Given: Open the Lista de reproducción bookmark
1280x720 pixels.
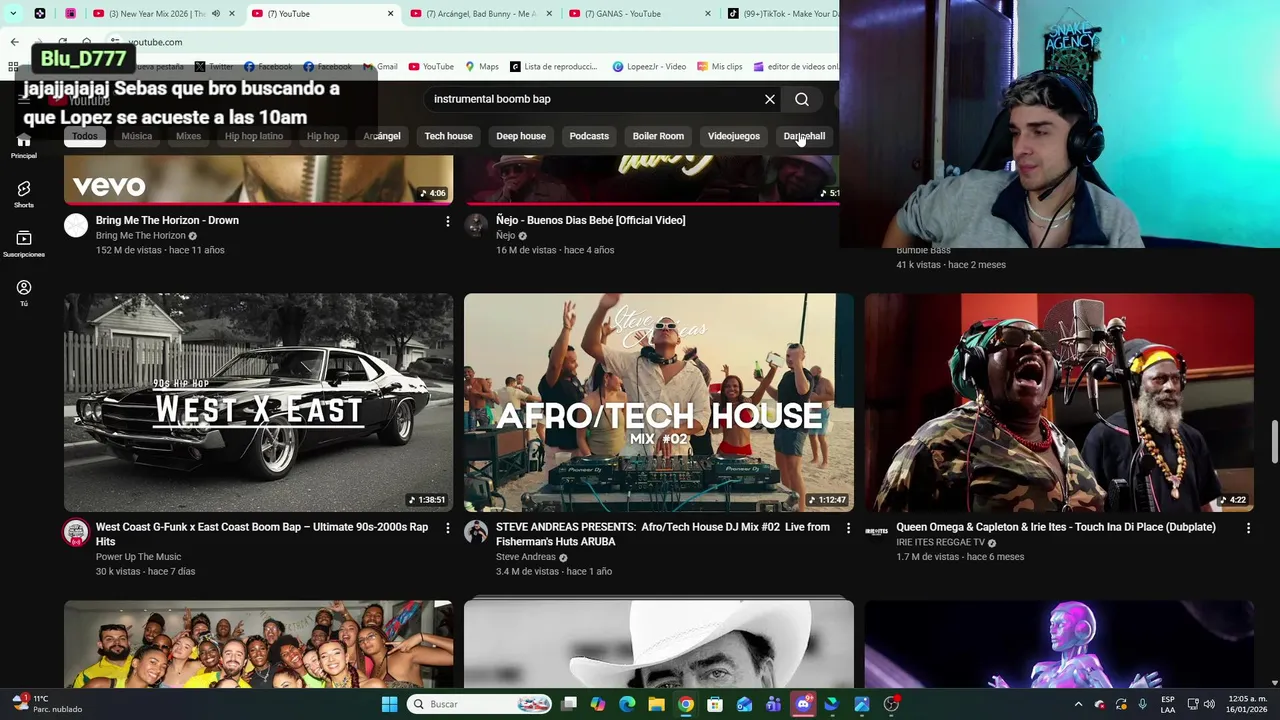Looking at the screenshot, I should tap(553, 66).
